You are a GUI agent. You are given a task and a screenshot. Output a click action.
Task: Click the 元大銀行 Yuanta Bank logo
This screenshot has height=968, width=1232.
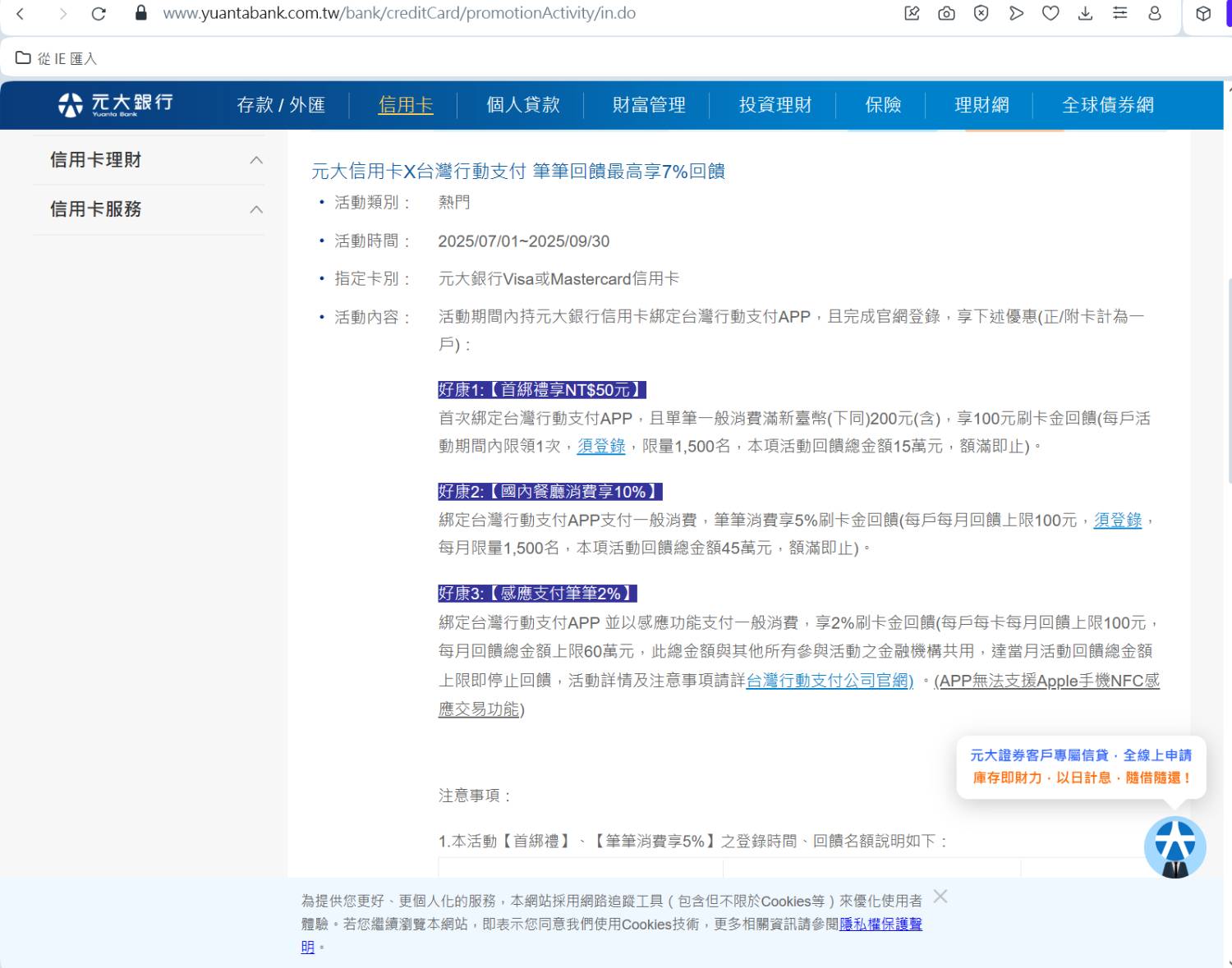tap(116, 104)
